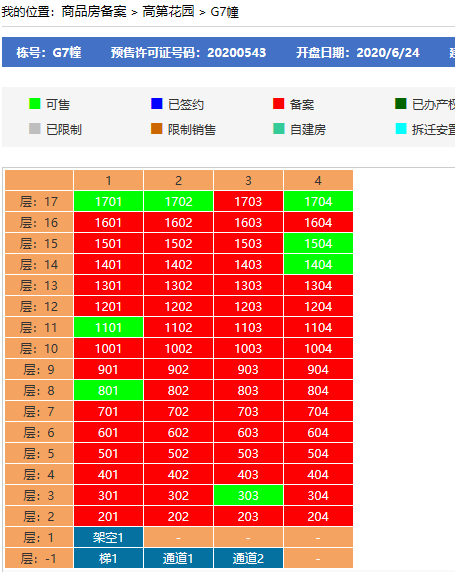The image size is (455, 572).
Task: Click the teal 自建房 legend swatch
Action: pos(279,128)
